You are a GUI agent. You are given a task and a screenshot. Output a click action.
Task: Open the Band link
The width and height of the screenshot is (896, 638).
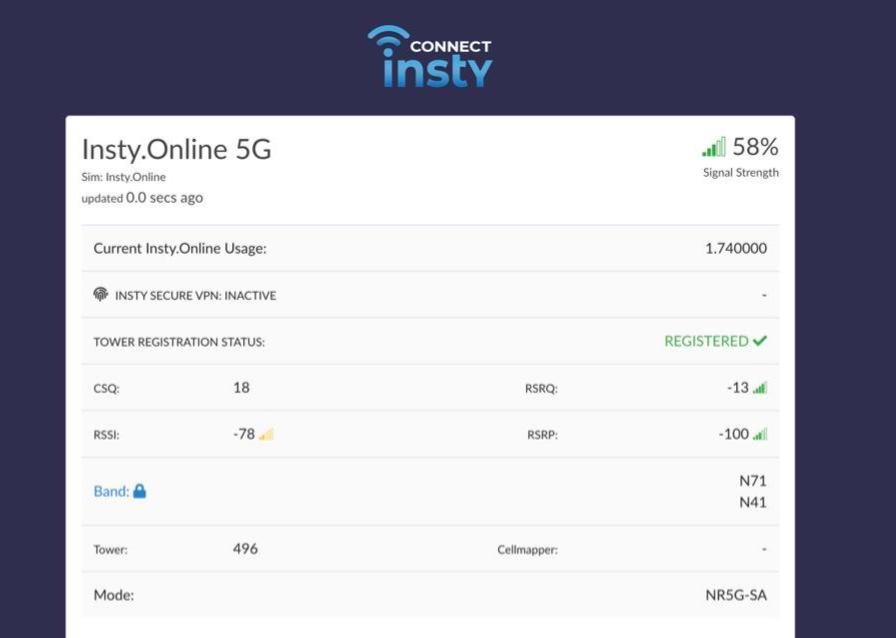click(111, 491)
